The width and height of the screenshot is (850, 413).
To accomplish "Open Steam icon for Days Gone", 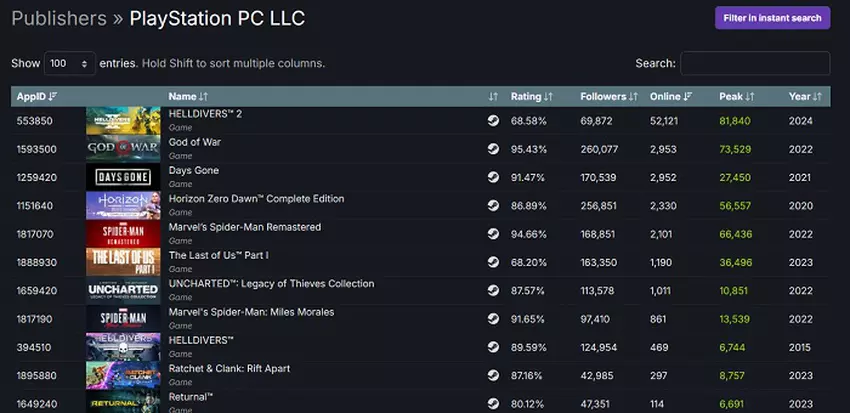I will tap(493, 177).
